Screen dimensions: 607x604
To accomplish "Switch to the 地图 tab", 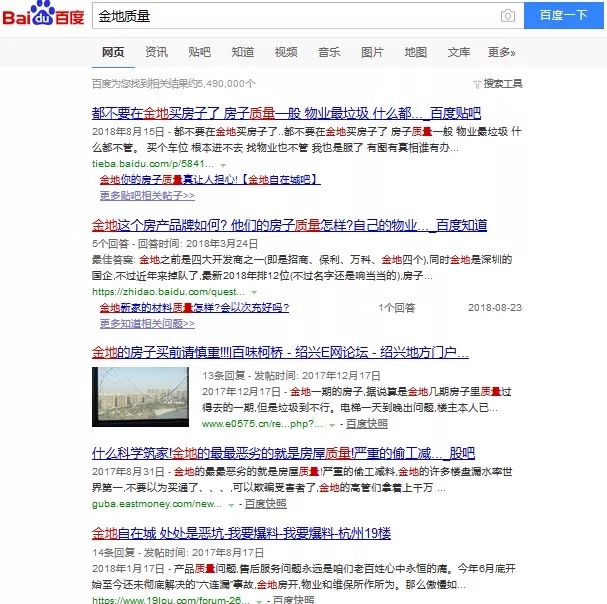I will [x=415, y=52].
